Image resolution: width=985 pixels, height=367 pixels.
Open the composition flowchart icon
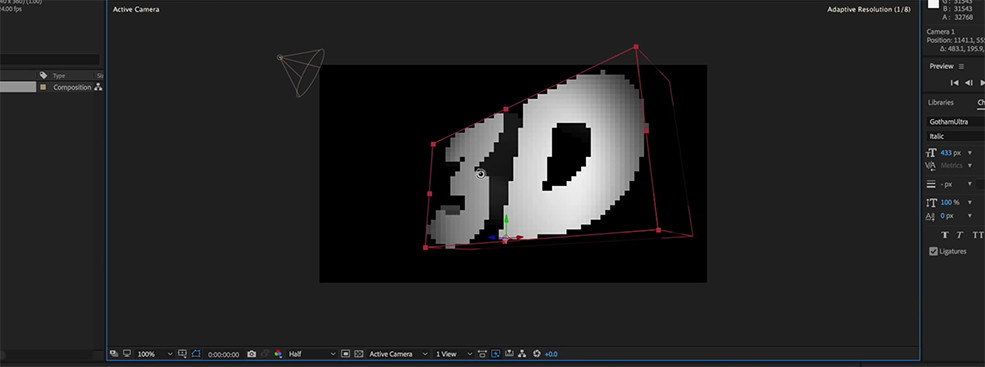522,354
